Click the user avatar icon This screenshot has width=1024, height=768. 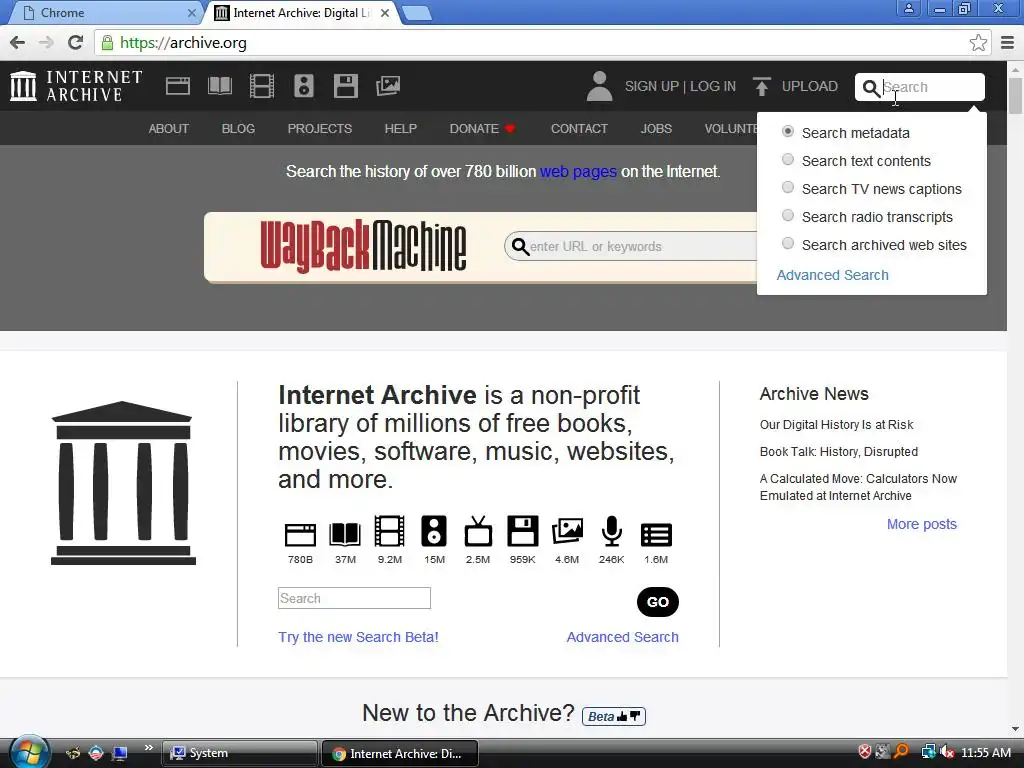599,86
